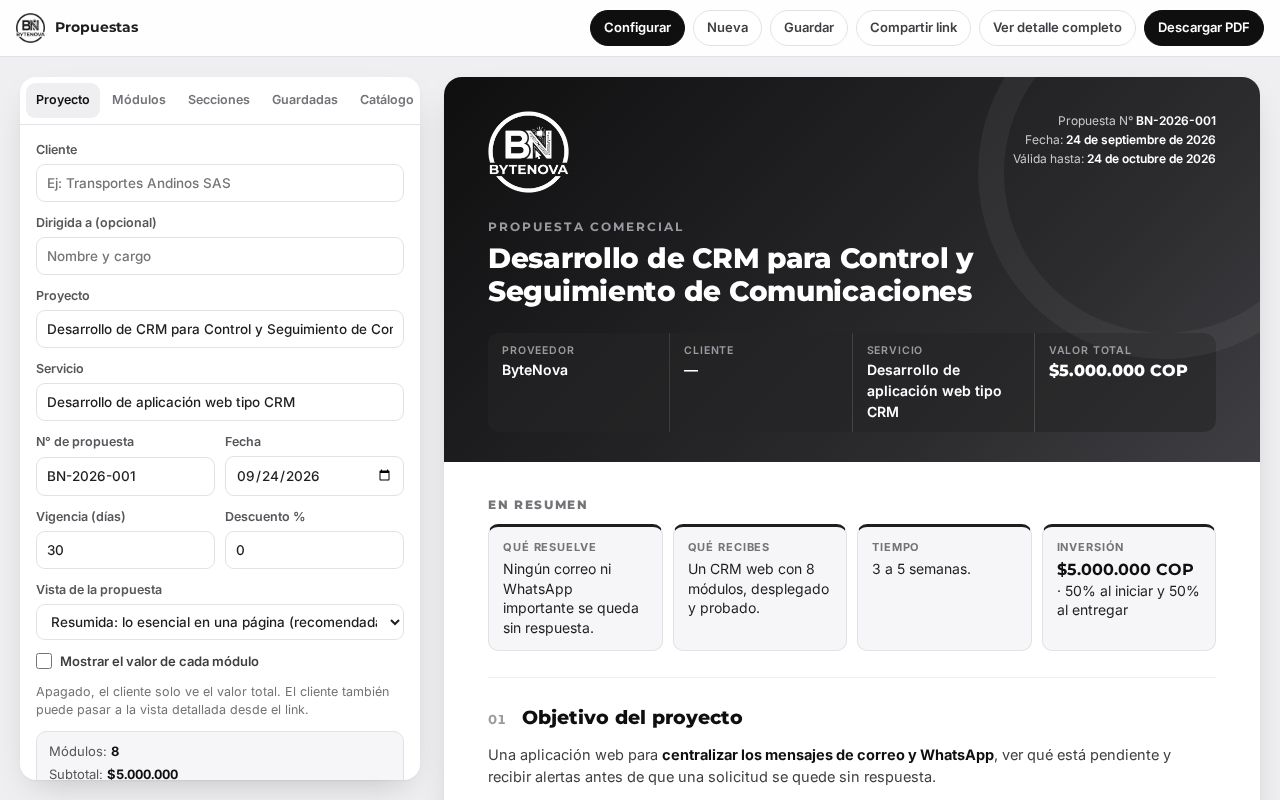This screenshot has width=1280, height=800.
Task: Edit the Proyecto name field
Action: (220, 329)
